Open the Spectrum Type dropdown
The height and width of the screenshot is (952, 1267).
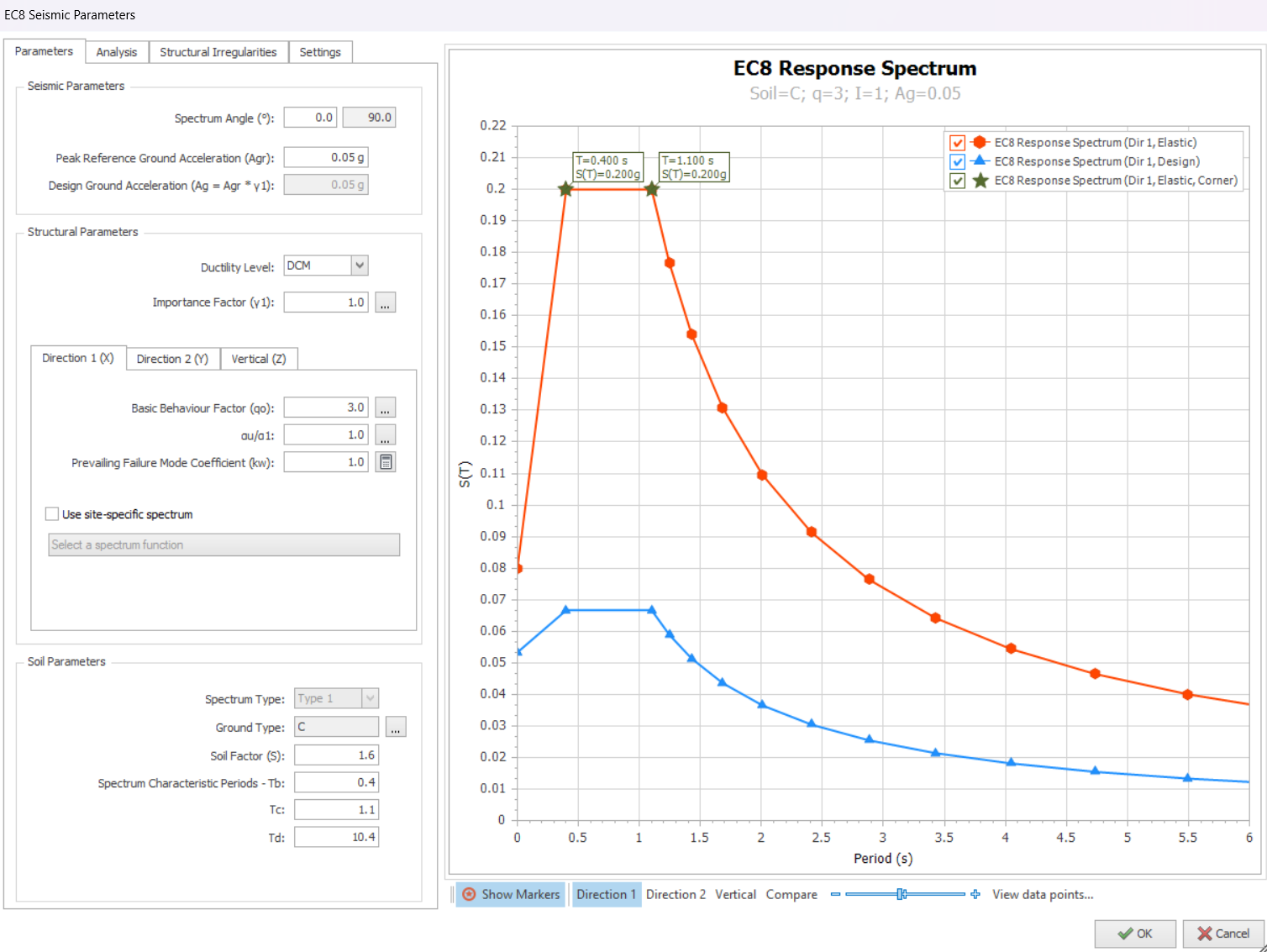pos(370,698)
